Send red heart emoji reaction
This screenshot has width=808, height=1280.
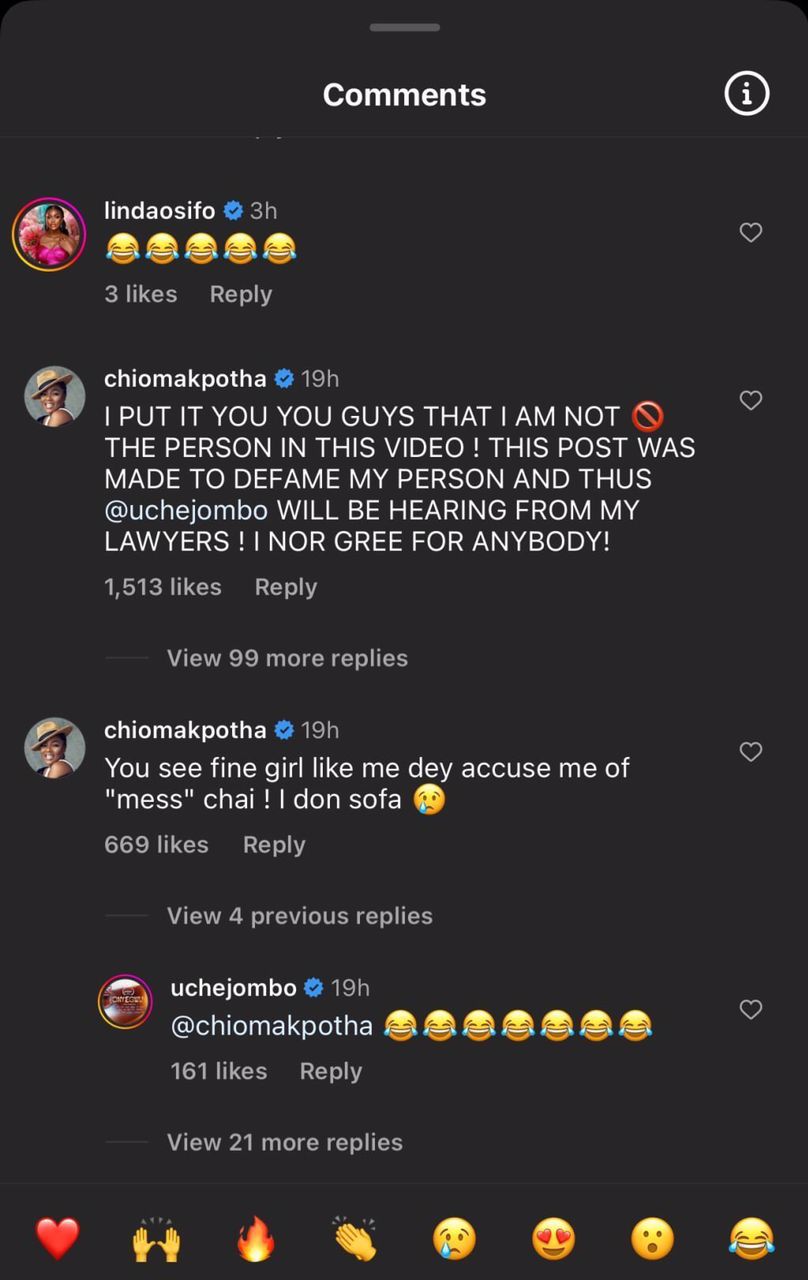57,1240
